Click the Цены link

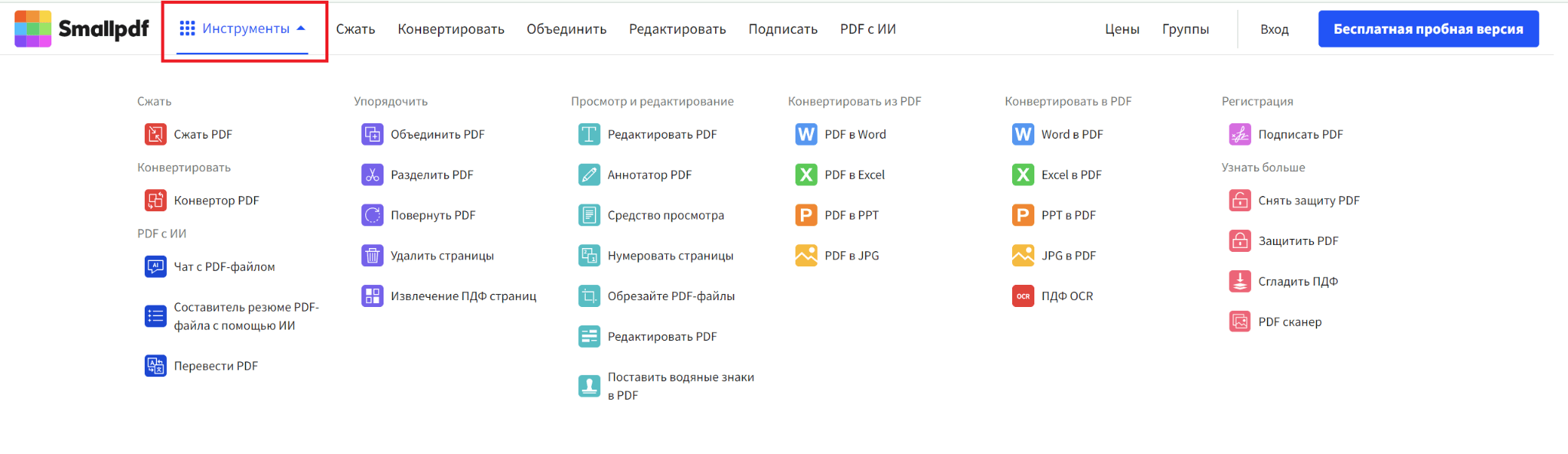1122,29
